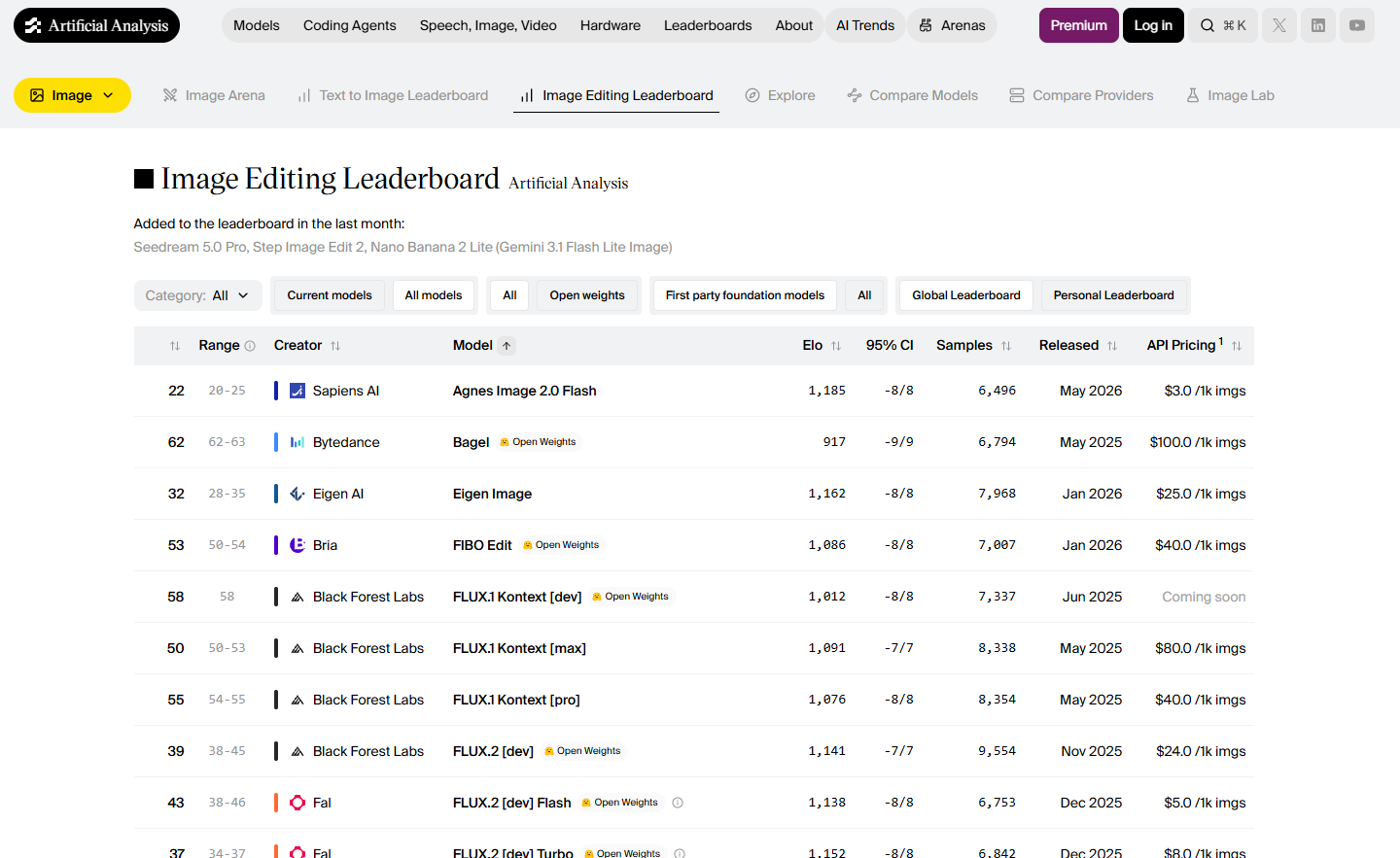Click the search box with ⌘K

coord(1223,25)
